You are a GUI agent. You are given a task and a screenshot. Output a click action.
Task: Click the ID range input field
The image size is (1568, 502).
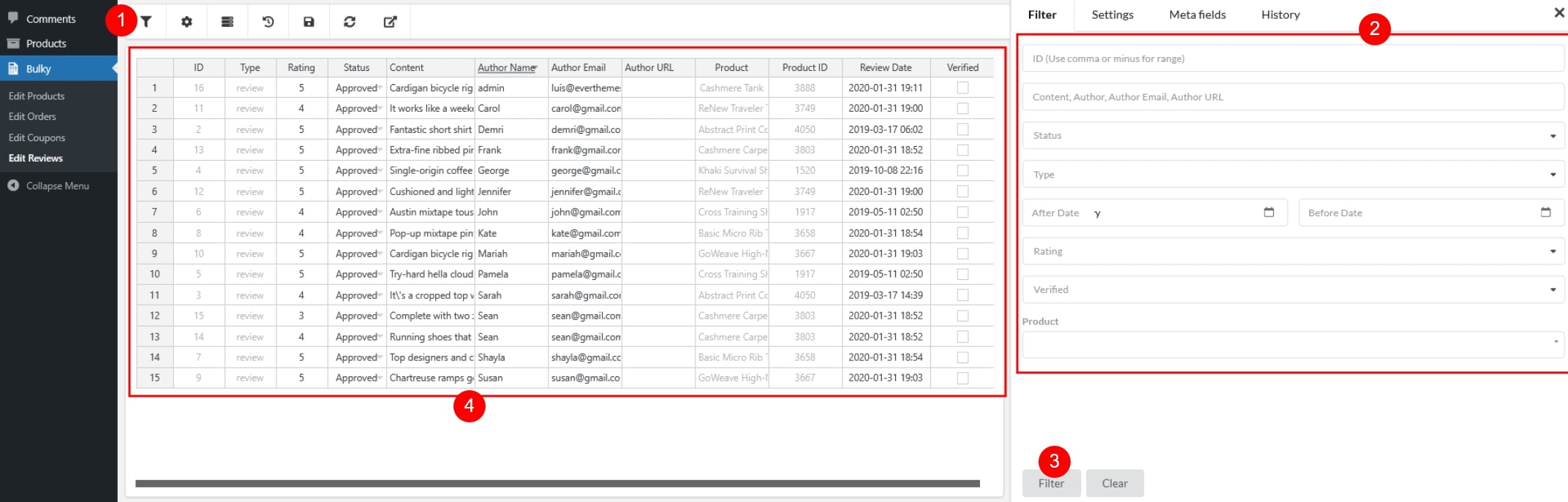point(1292,58)
